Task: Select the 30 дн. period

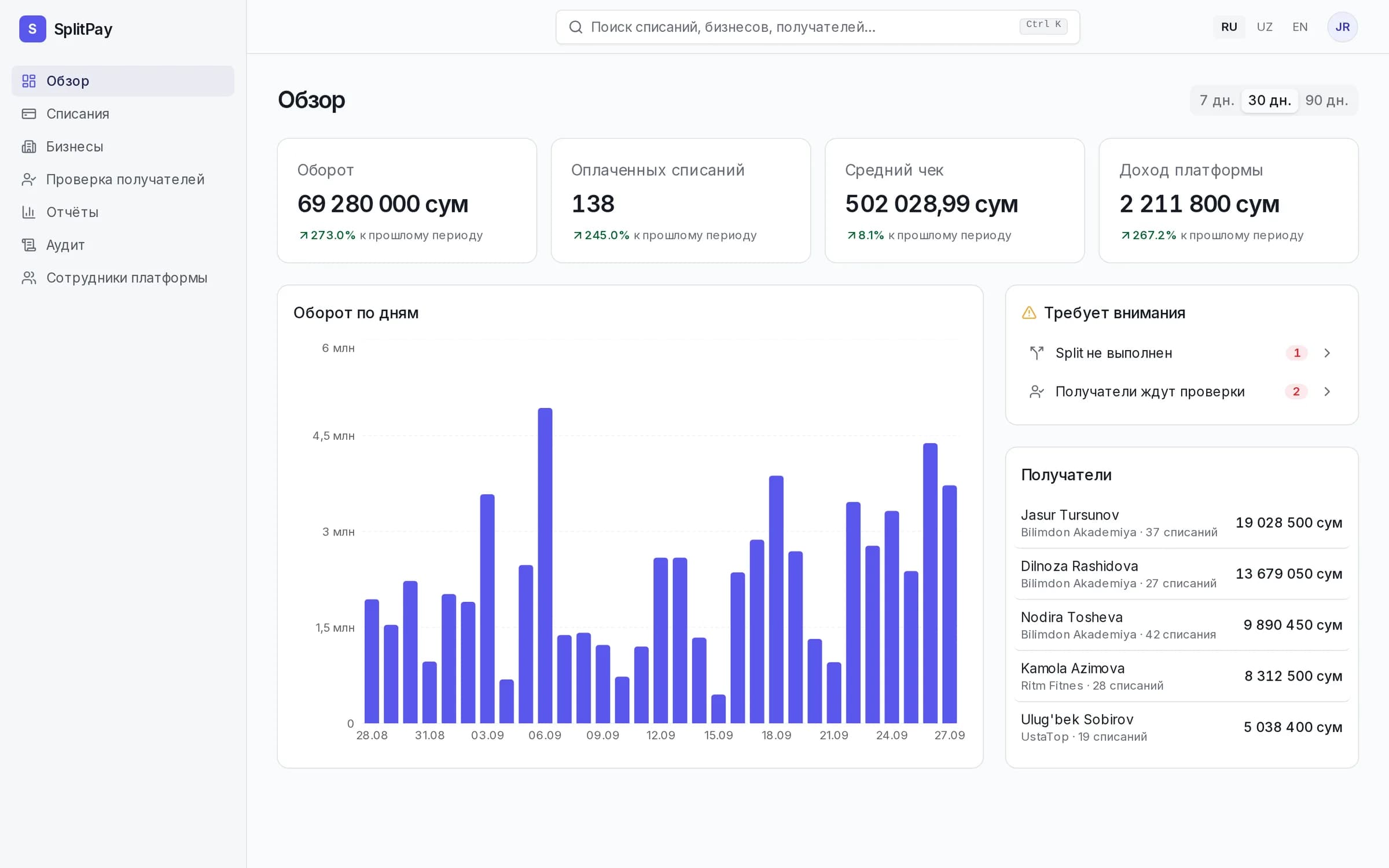Action: pos(1269,101)
